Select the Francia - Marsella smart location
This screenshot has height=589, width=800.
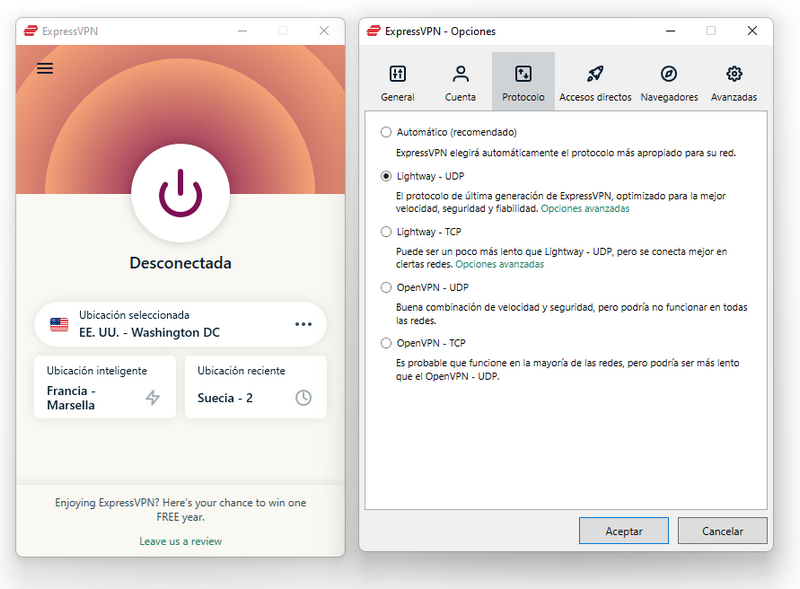point(105,387)
